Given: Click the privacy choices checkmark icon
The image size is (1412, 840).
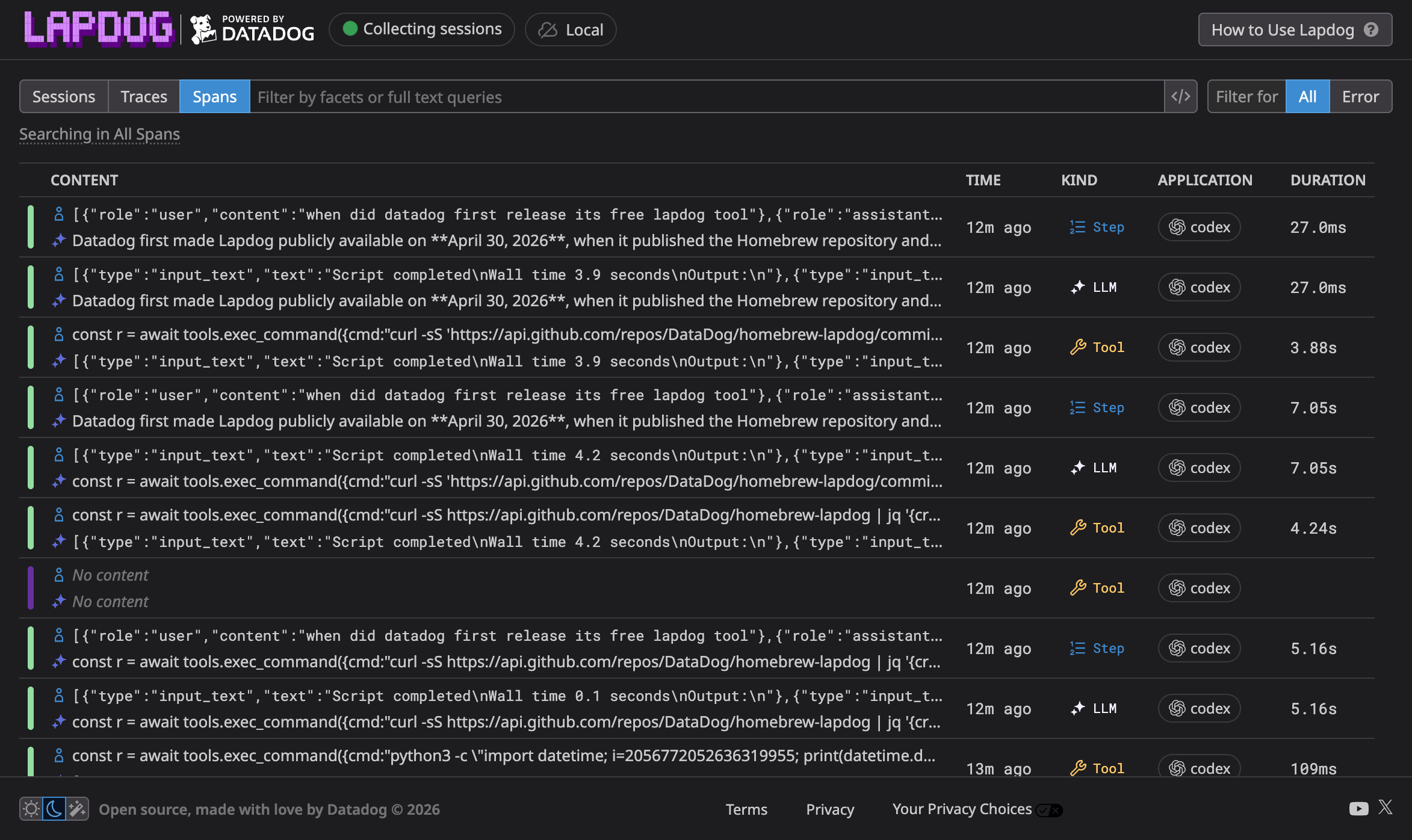Looking at the screenshot, I should [1049, 810].
